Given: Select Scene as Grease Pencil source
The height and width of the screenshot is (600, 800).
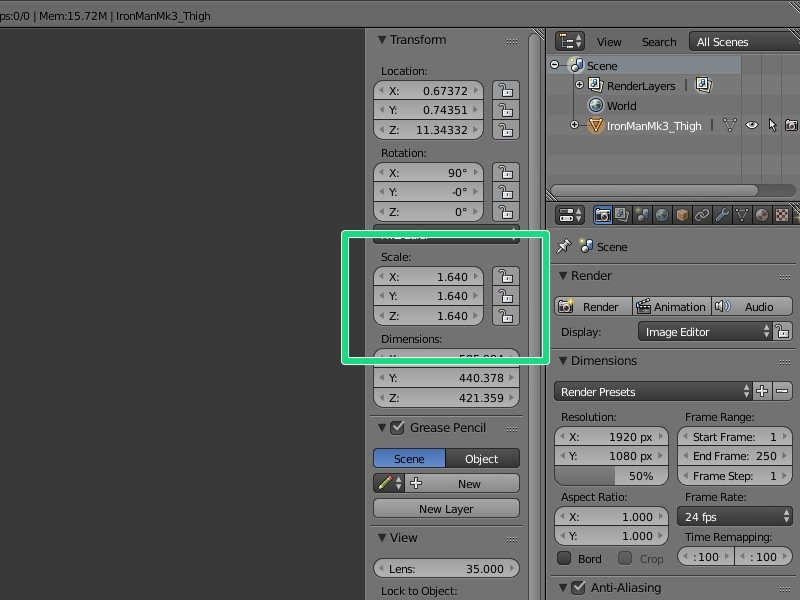Looking at the screenshot, I should (x=409, y=458).
